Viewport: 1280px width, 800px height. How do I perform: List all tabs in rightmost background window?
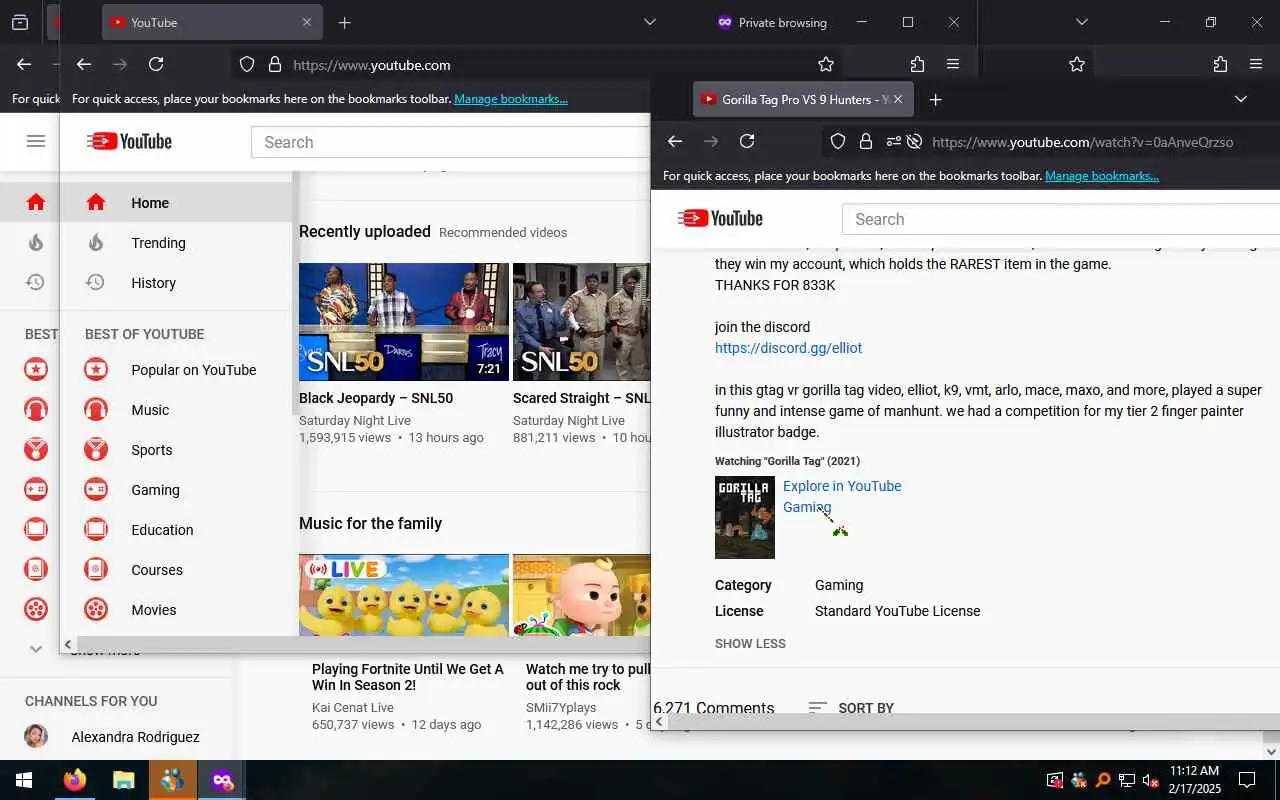1081,22
